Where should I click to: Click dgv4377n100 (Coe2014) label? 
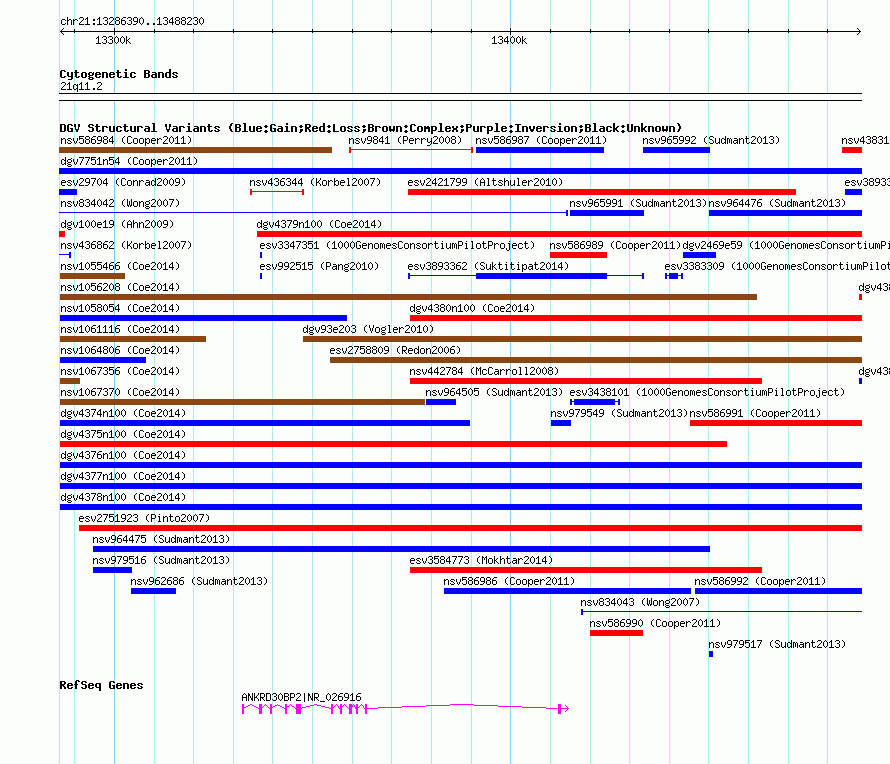click(123, 476)
